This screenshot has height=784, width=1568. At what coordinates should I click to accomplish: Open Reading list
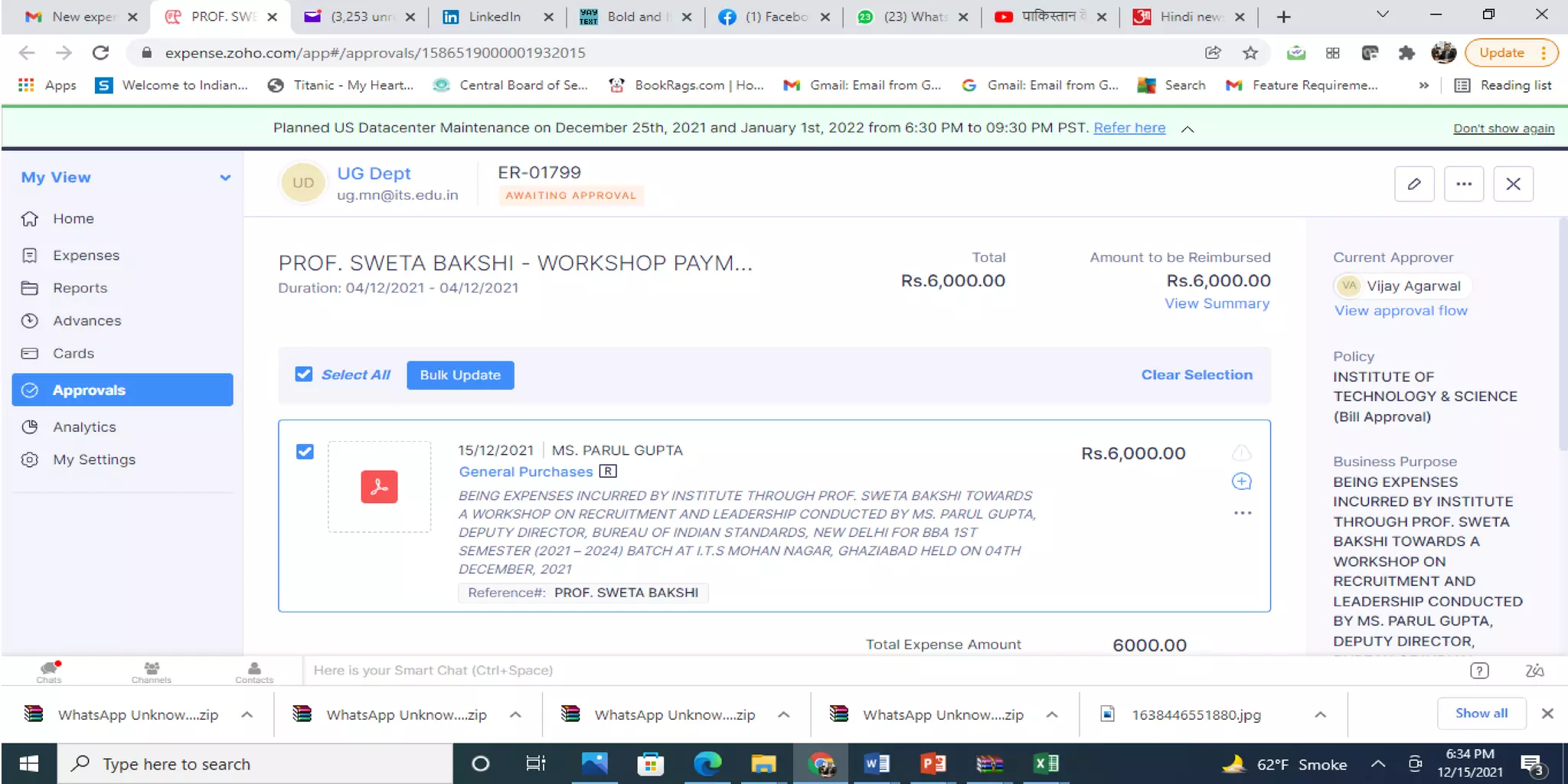pos(1502,85)
